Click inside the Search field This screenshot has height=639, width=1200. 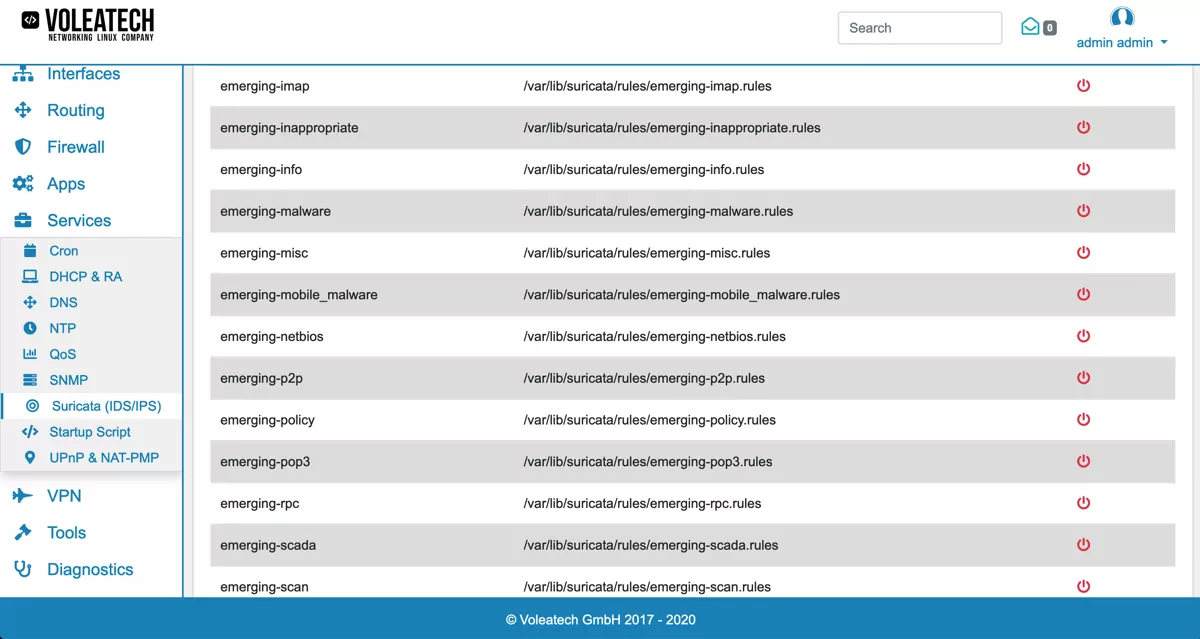tap(918, 27)
